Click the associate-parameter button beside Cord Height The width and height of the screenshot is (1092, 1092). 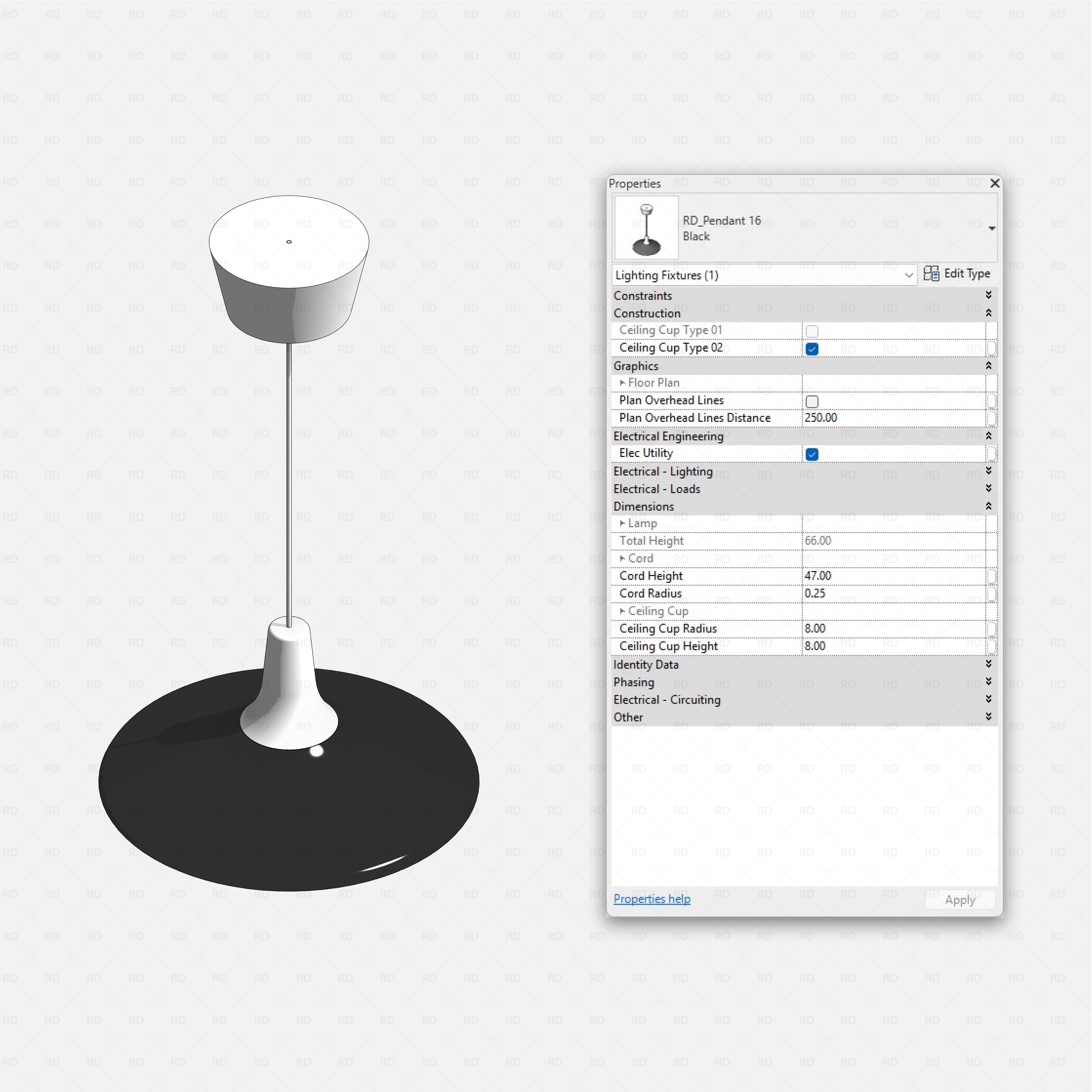click(991, 576)
